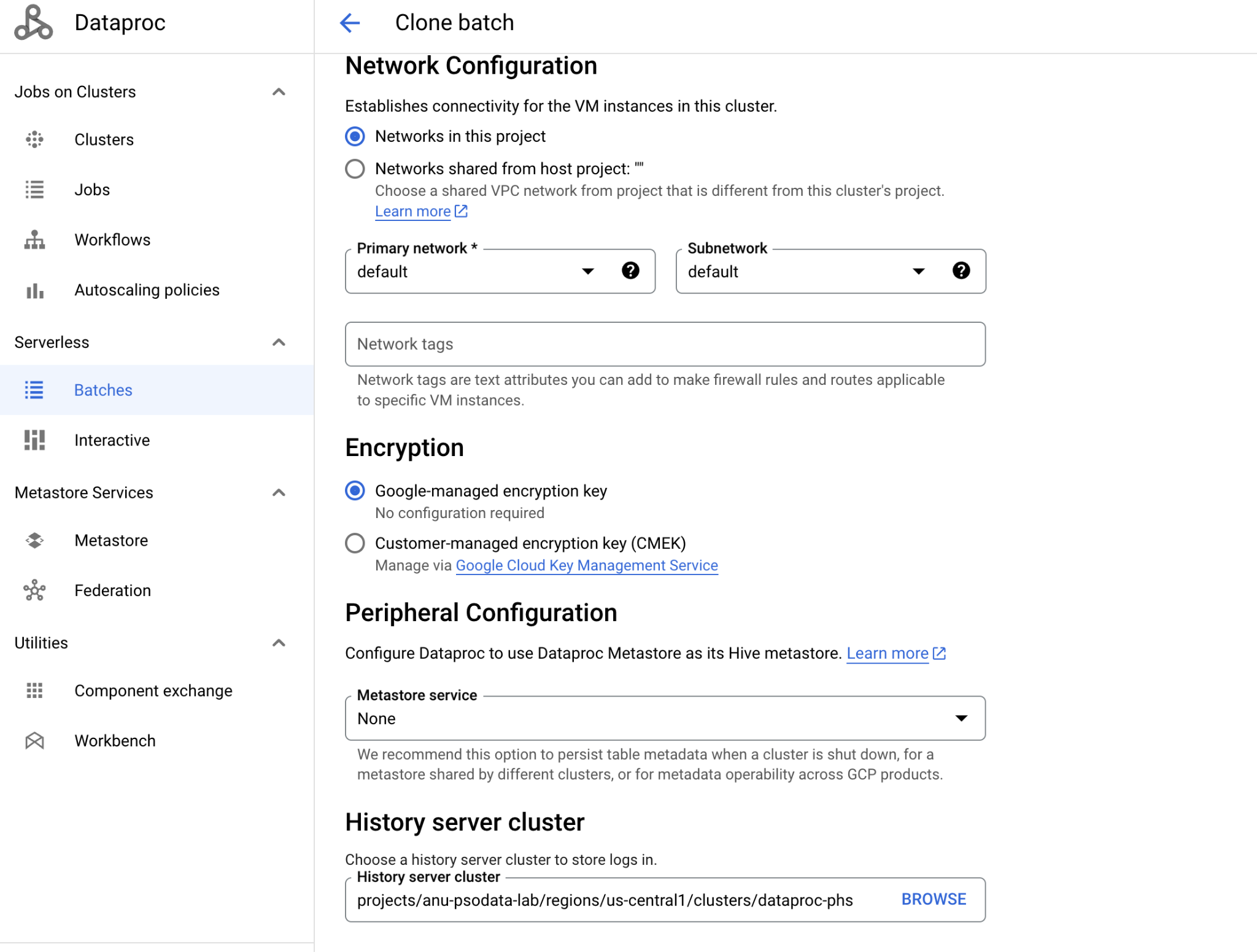Click the Jobs menu icon
The width and height of the screenshot is (1257, 952).
coord(36,190)
